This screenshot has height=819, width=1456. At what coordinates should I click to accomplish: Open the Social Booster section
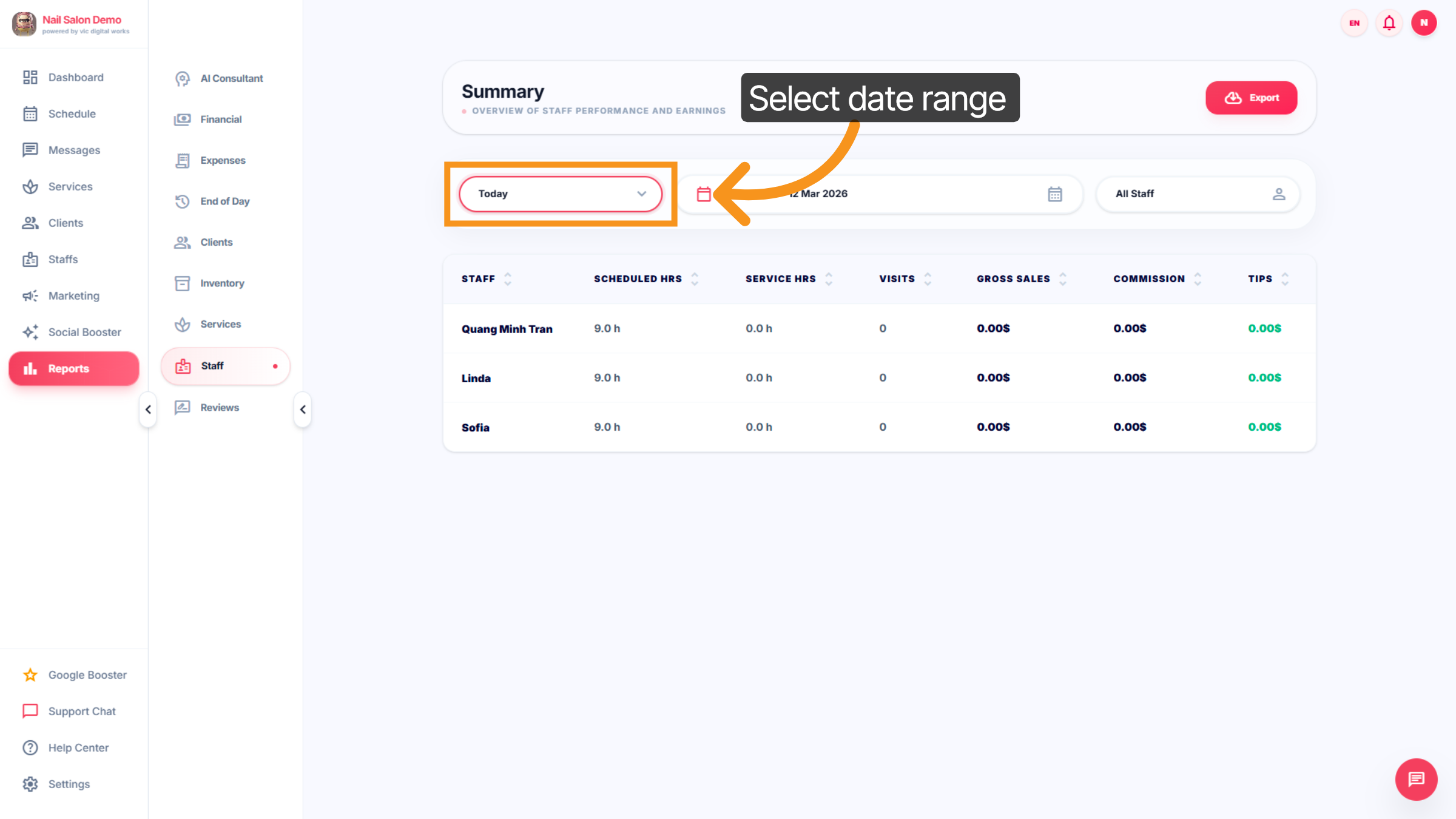pyautogui.click(x=84, y=332)
